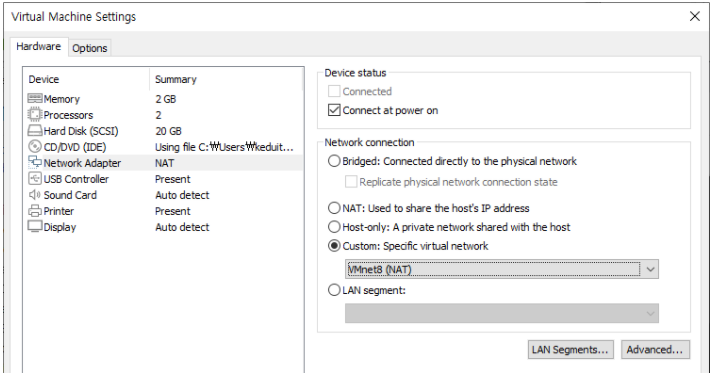This screenshot has height=373, width=710.
Task: Choose Host-only private network option
Action: click(x=334, y=227)
